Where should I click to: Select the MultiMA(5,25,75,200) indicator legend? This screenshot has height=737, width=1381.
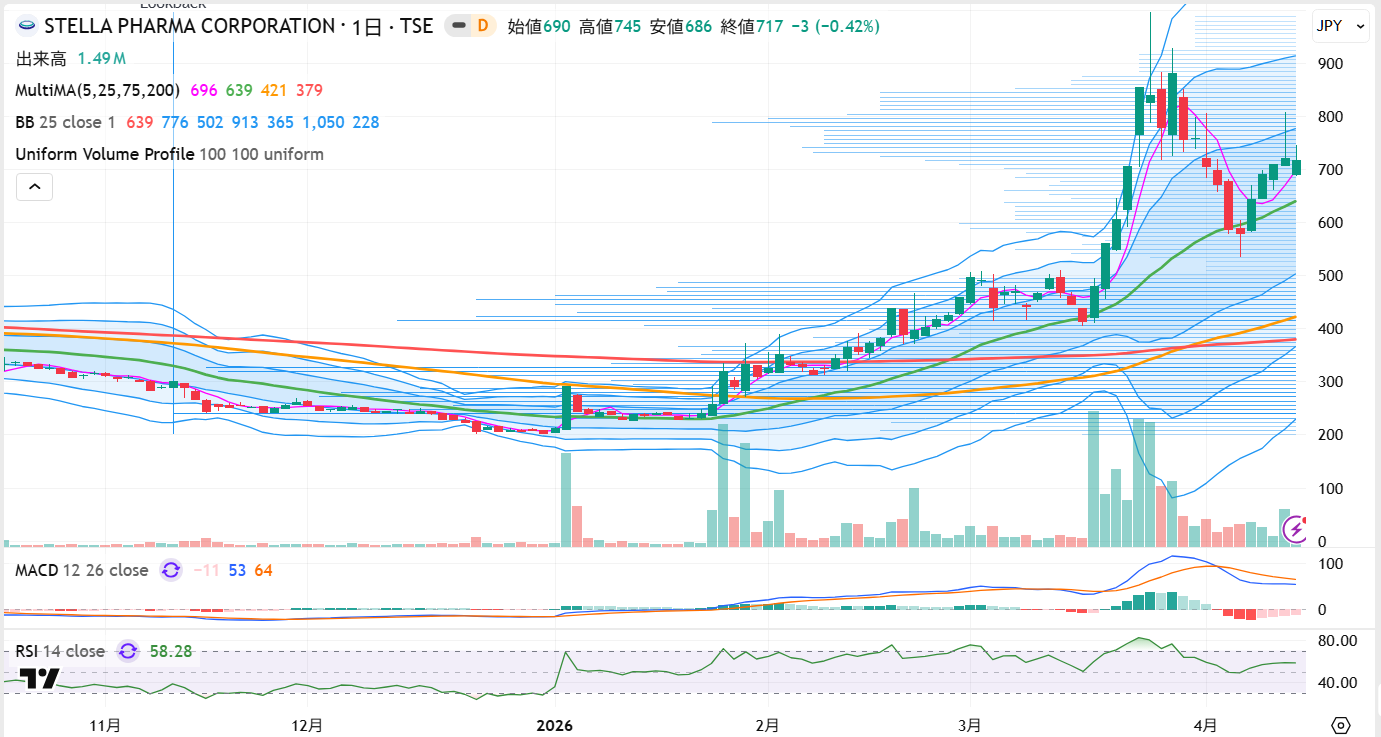coord(98,90)
